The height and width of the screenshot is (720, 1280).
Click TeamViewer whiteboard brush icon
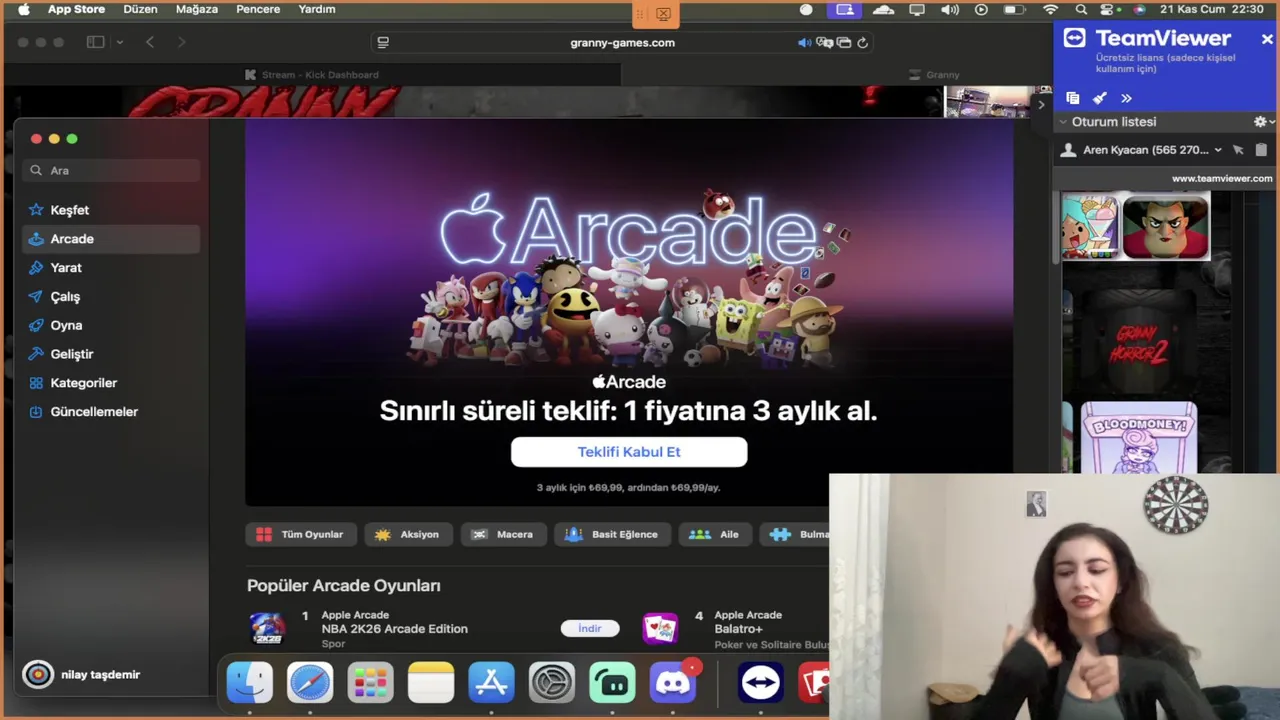[x=1099, y=98]
